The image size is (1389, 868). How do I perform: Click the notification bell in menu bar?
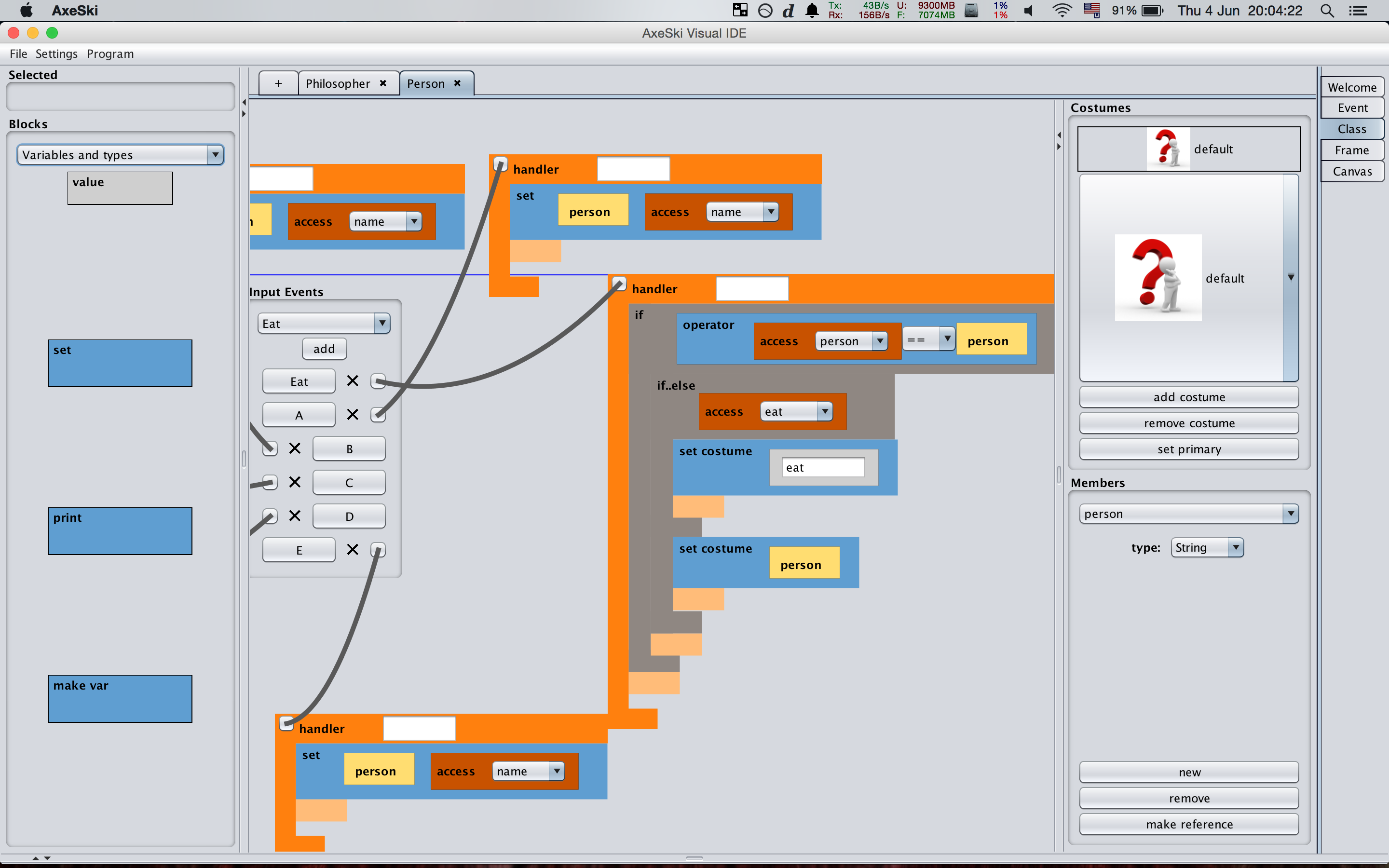(812, 11)
